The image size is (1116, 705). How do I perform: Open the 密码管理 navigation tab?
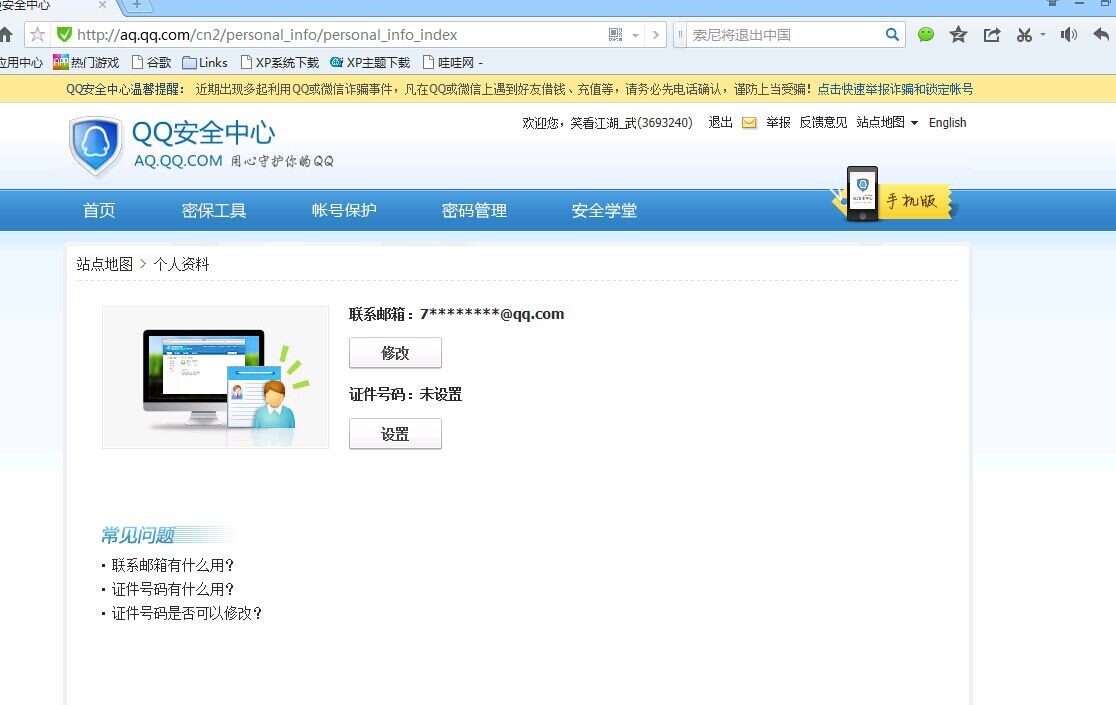click(x=474, y=211)
